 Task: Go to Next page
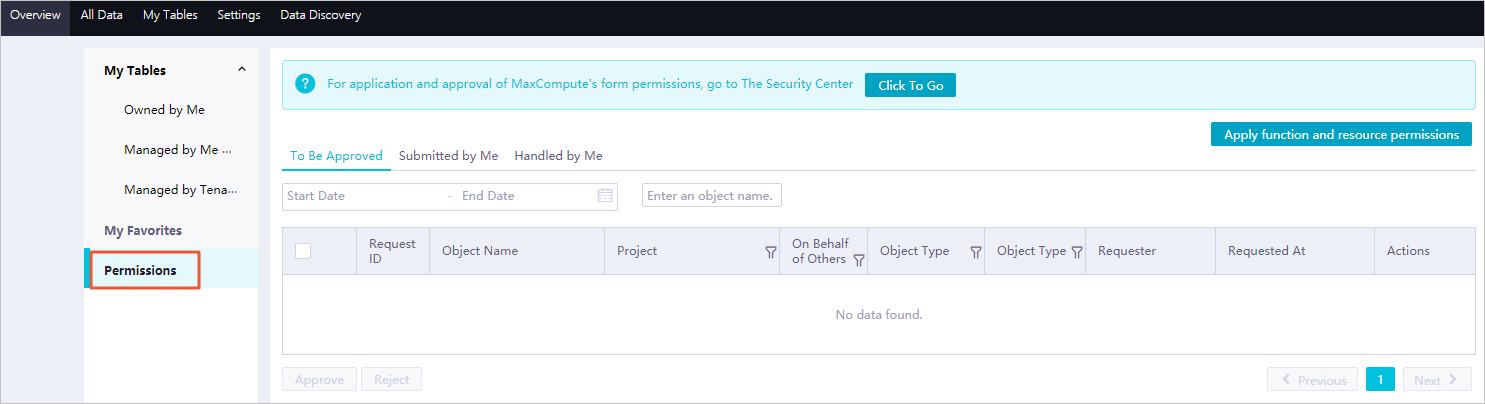[1436, 380]
